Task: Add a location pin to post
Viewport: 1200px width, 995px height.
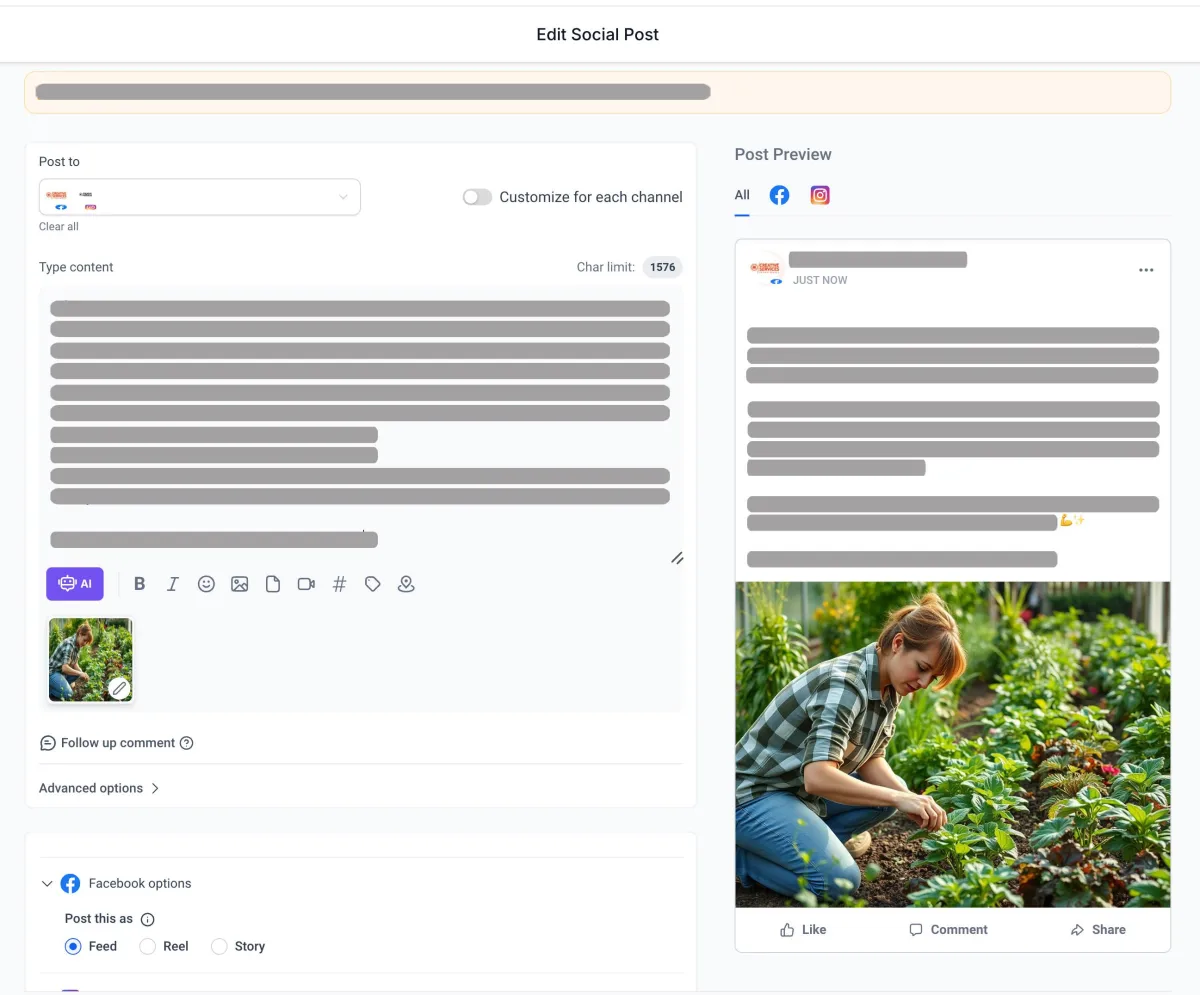Action: point(406,584)
